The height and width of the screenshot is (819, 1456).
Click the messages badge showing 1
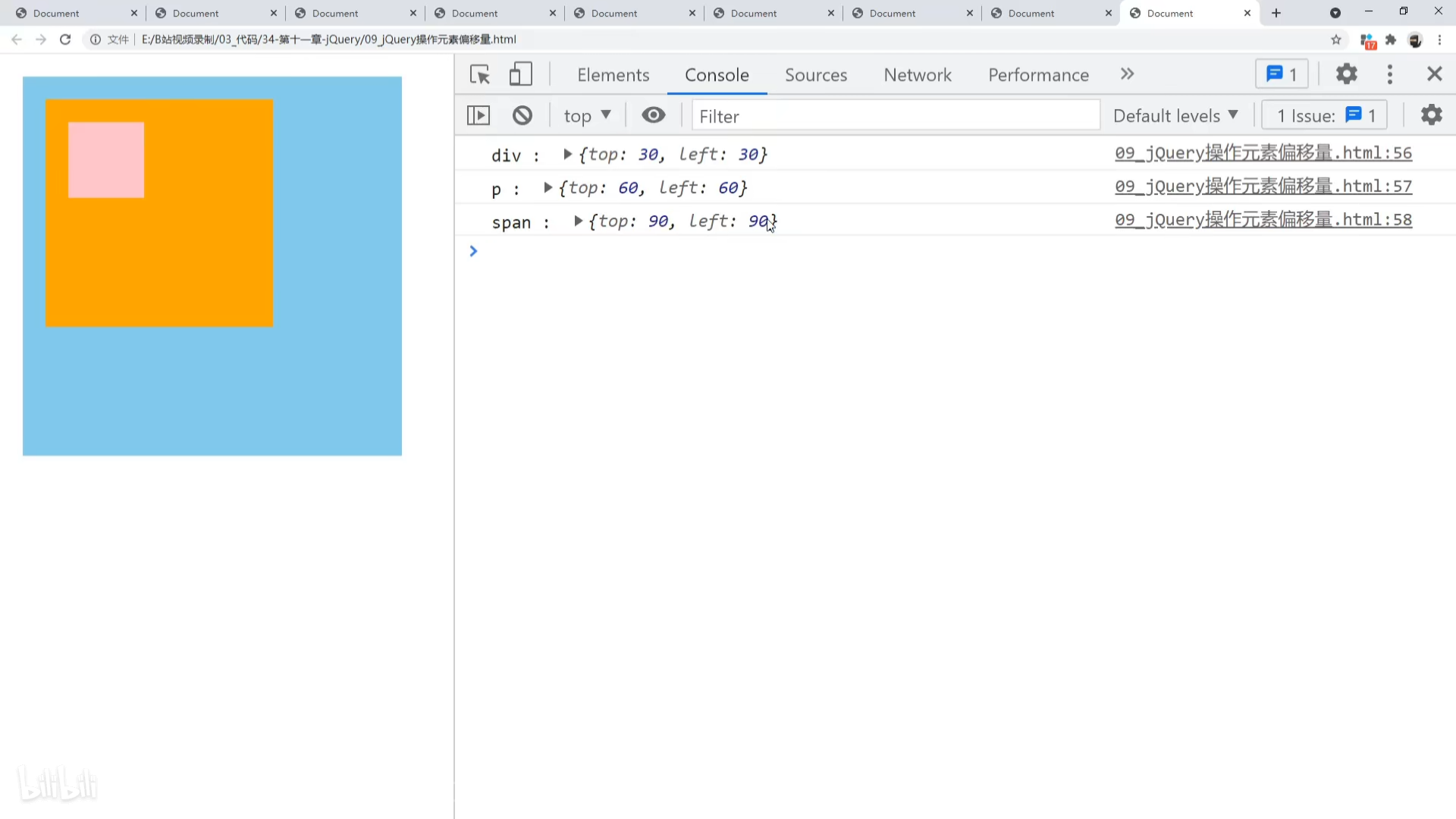[1282, 74]
